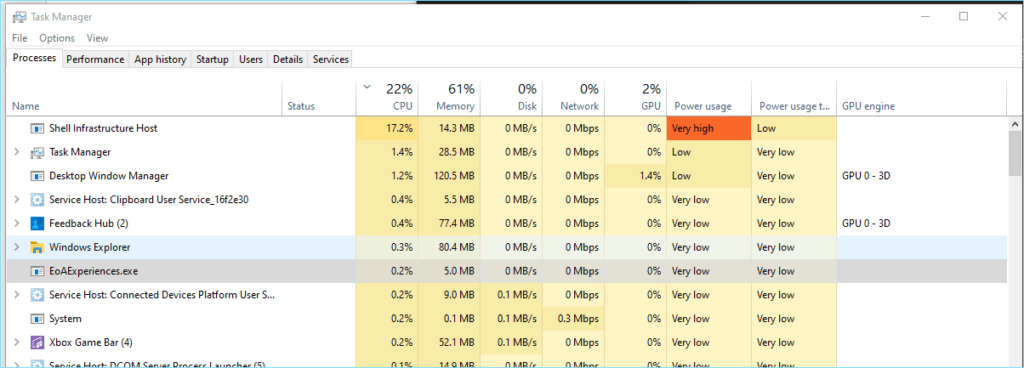Open the Startup tab

coord(212,59)
